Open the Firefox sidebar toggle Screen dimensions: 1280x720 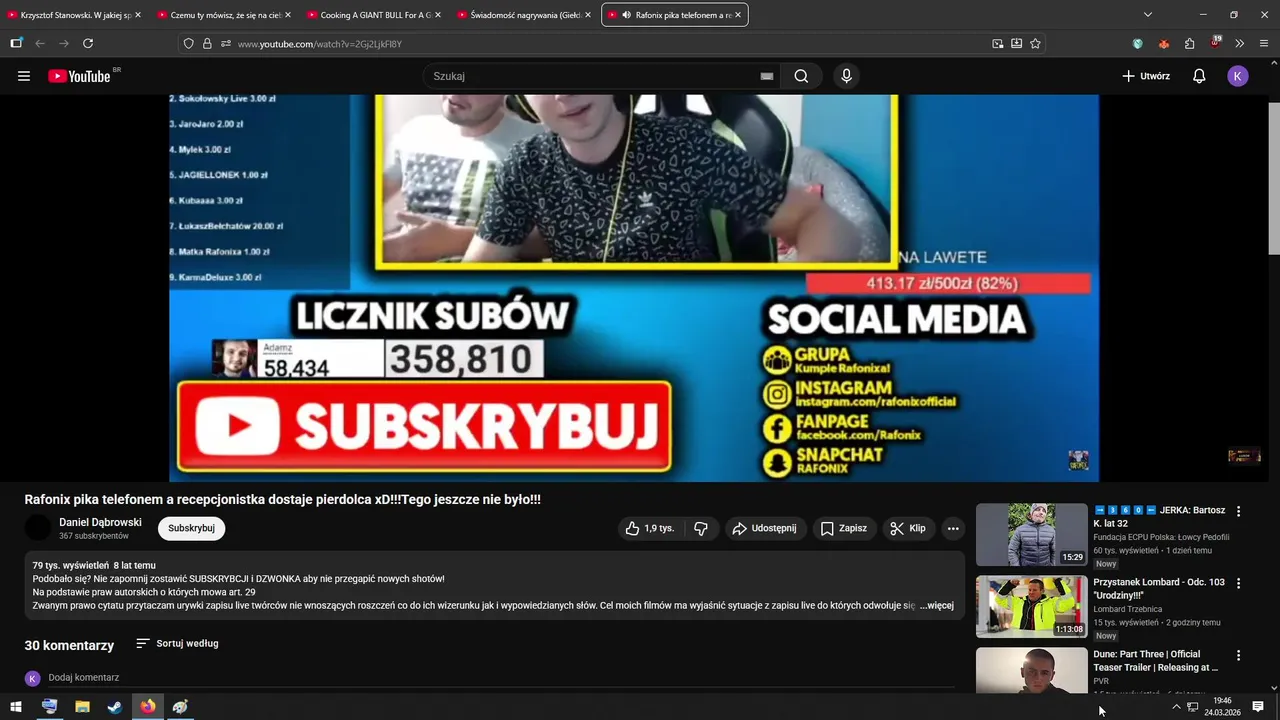[x=16, y=43]
